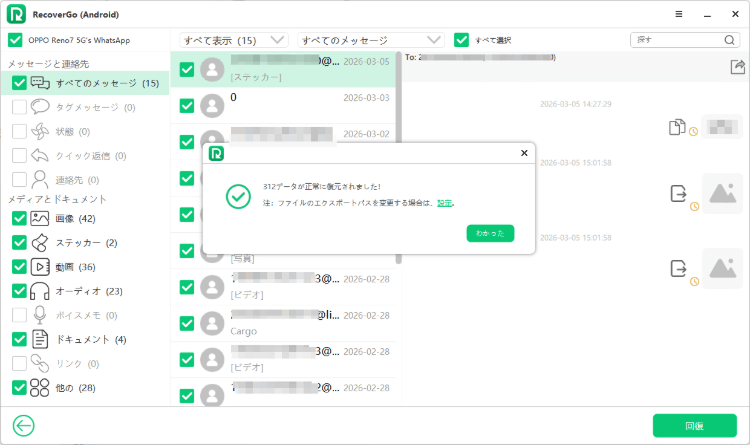750x445 pixels.
Task: Click the 回復 recover button
Action: pyautogui.click(x=695, y=425)
